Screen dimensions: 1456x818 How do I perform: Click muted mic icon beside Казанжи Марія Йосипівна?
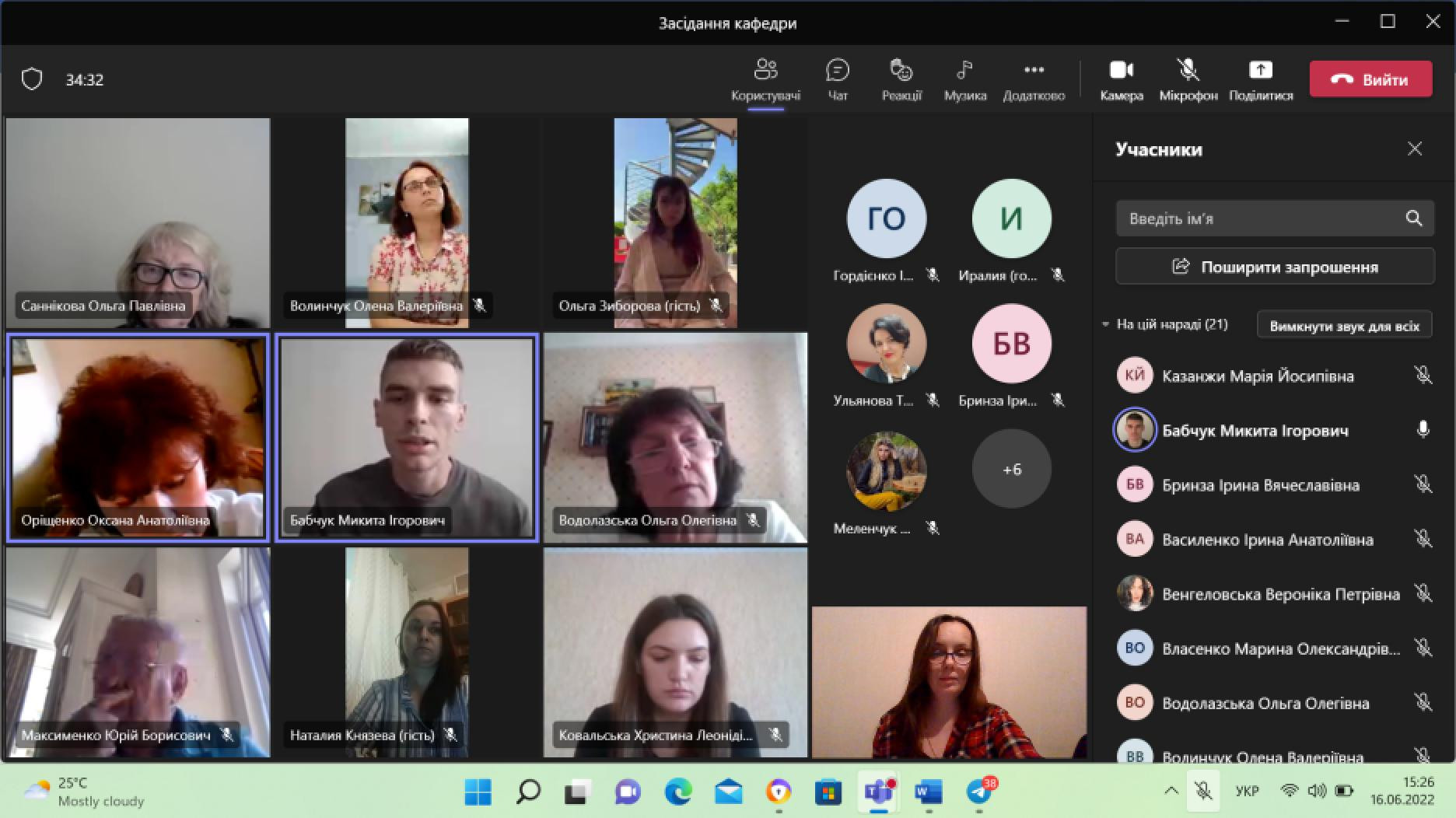click(x=1423, y=376)
